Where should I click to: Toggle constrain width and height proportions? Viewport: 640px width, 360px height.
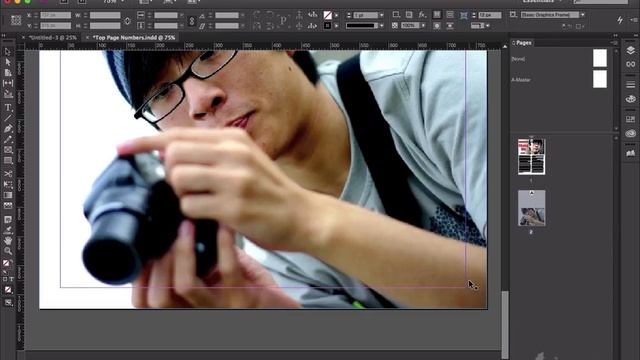pyautogui.click(x=127, y=20)
